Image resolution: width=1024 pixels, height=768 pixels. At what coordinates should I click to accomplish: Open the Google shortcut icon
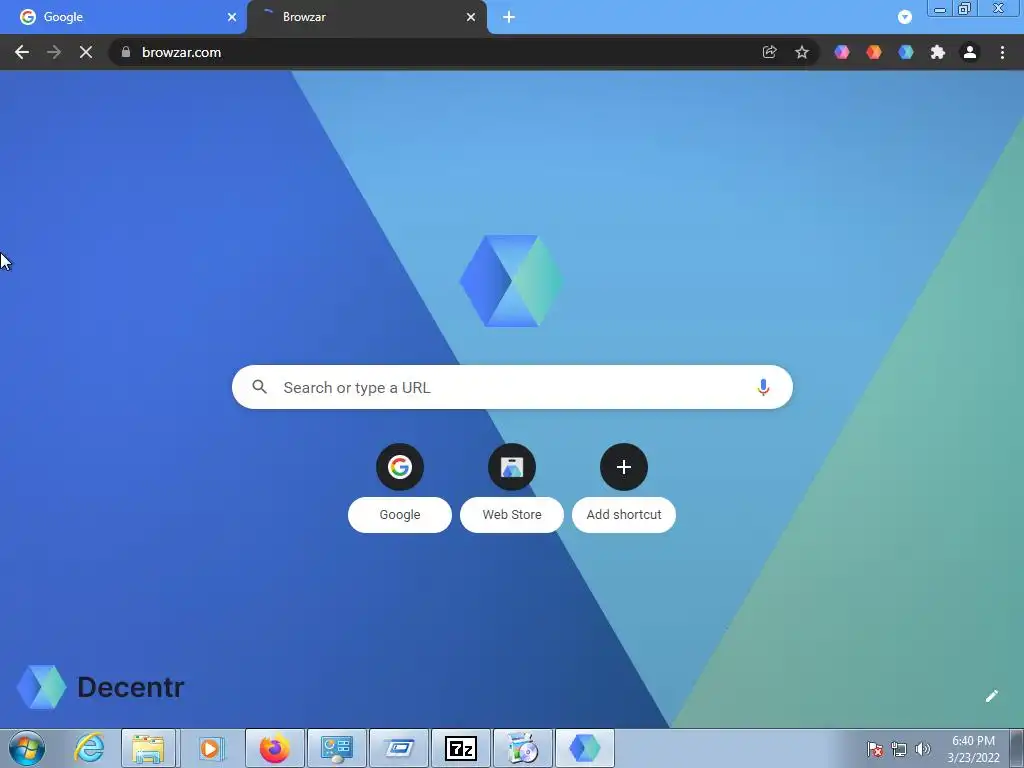point(400,467)
